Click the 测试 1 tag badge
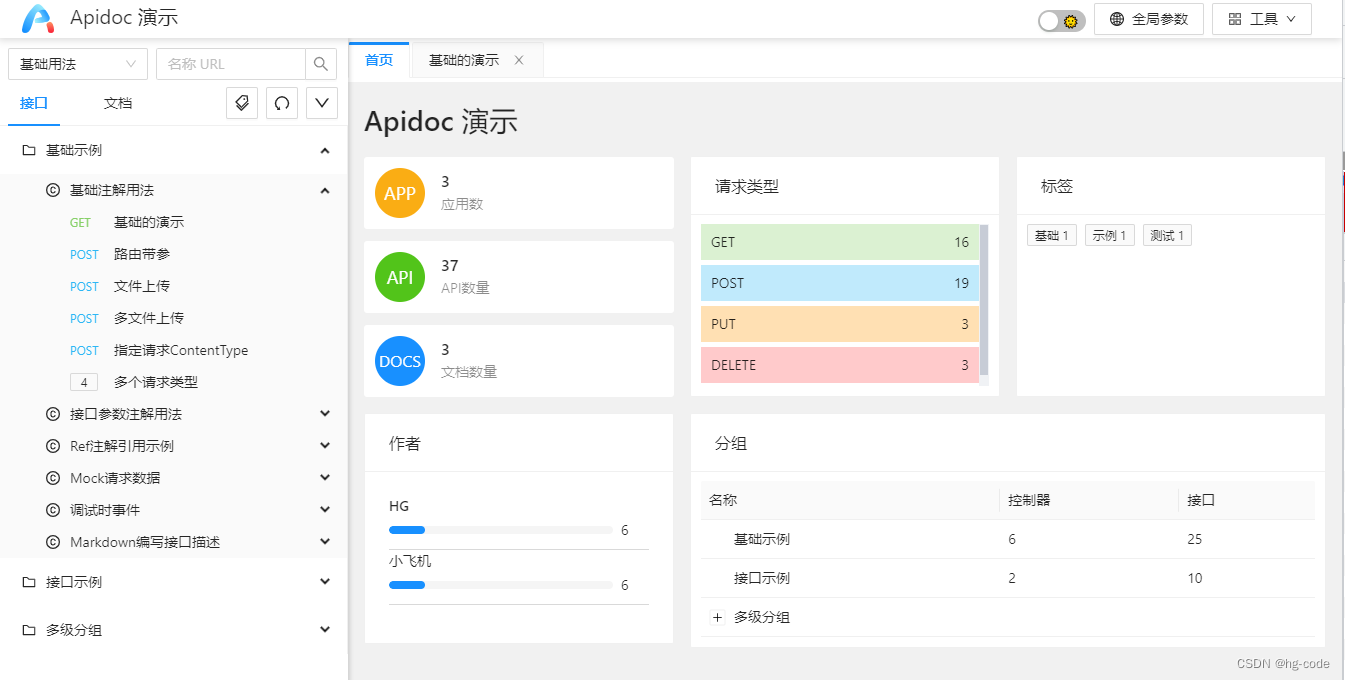1345x680 pixels. point(1166,234)
